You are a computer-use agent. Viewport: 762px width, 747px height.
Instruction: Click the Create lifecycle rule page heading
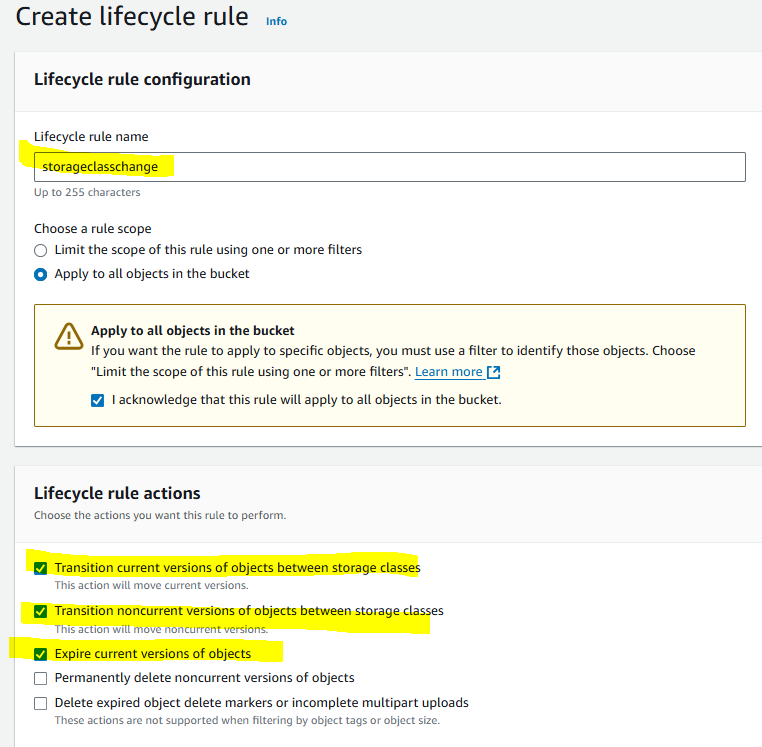[x=132, y=17]
